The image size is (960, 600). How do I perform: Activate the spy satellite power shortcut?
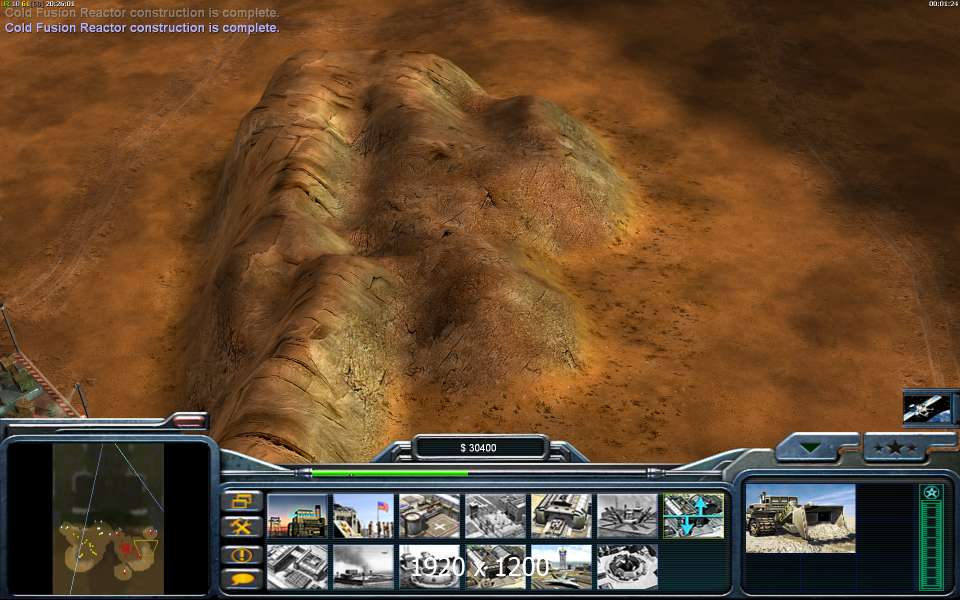[928, 408]
